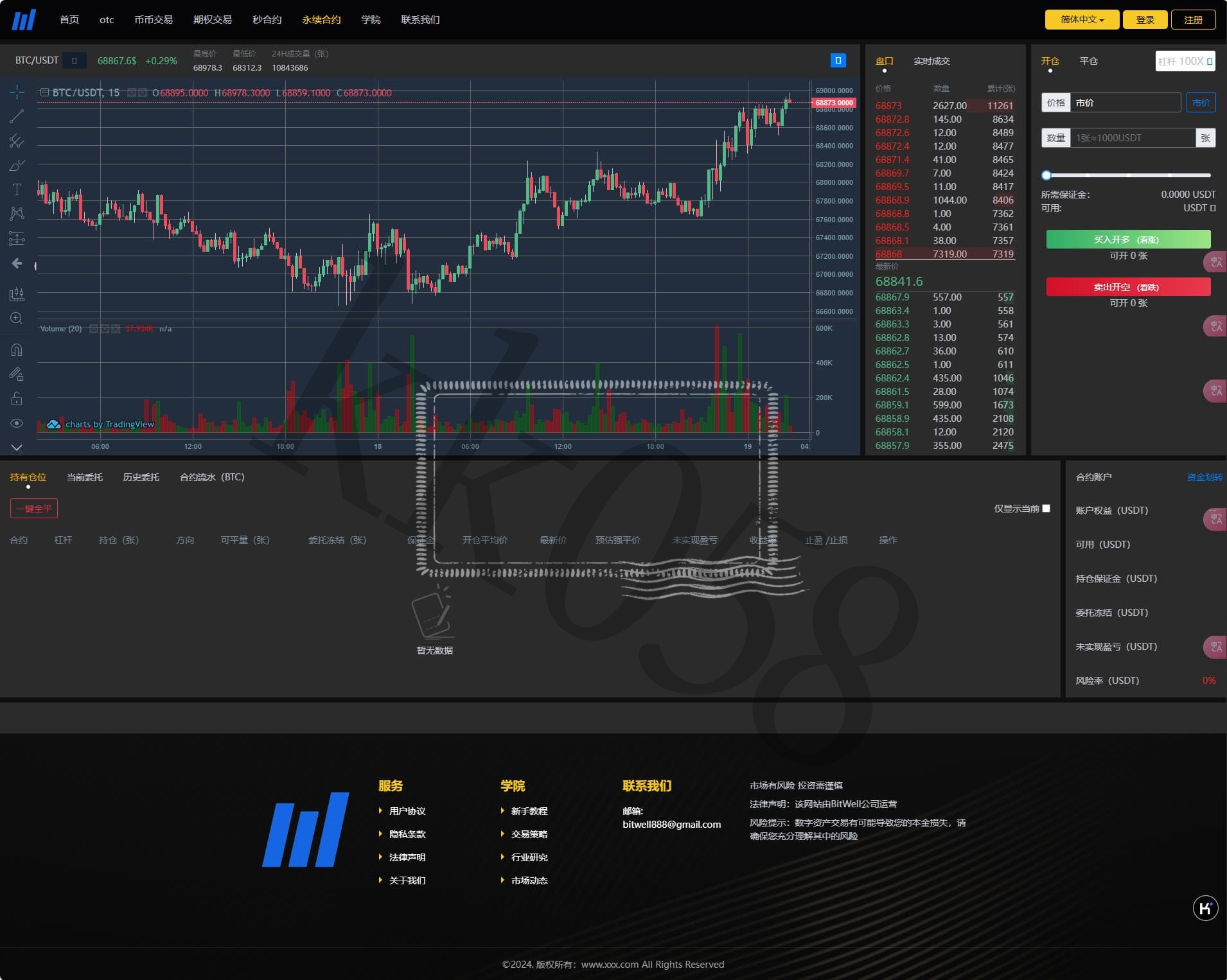Select the brush drawing tool
Screen dimensions: 1227x980
click(17, 165)
